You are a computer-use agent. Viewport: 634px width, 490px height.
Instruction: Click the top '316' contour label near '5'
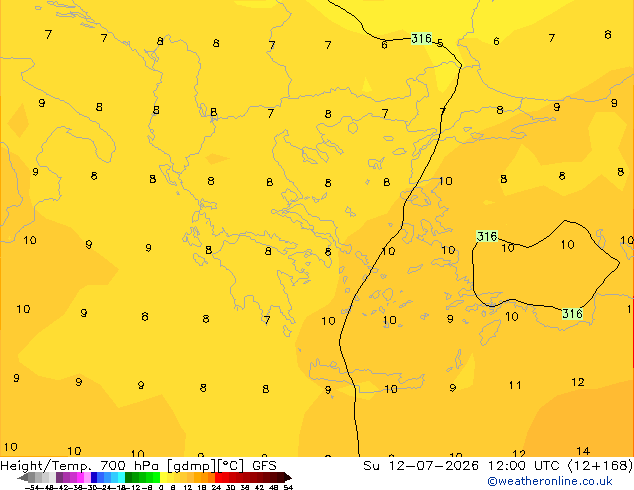pos(421,38)
